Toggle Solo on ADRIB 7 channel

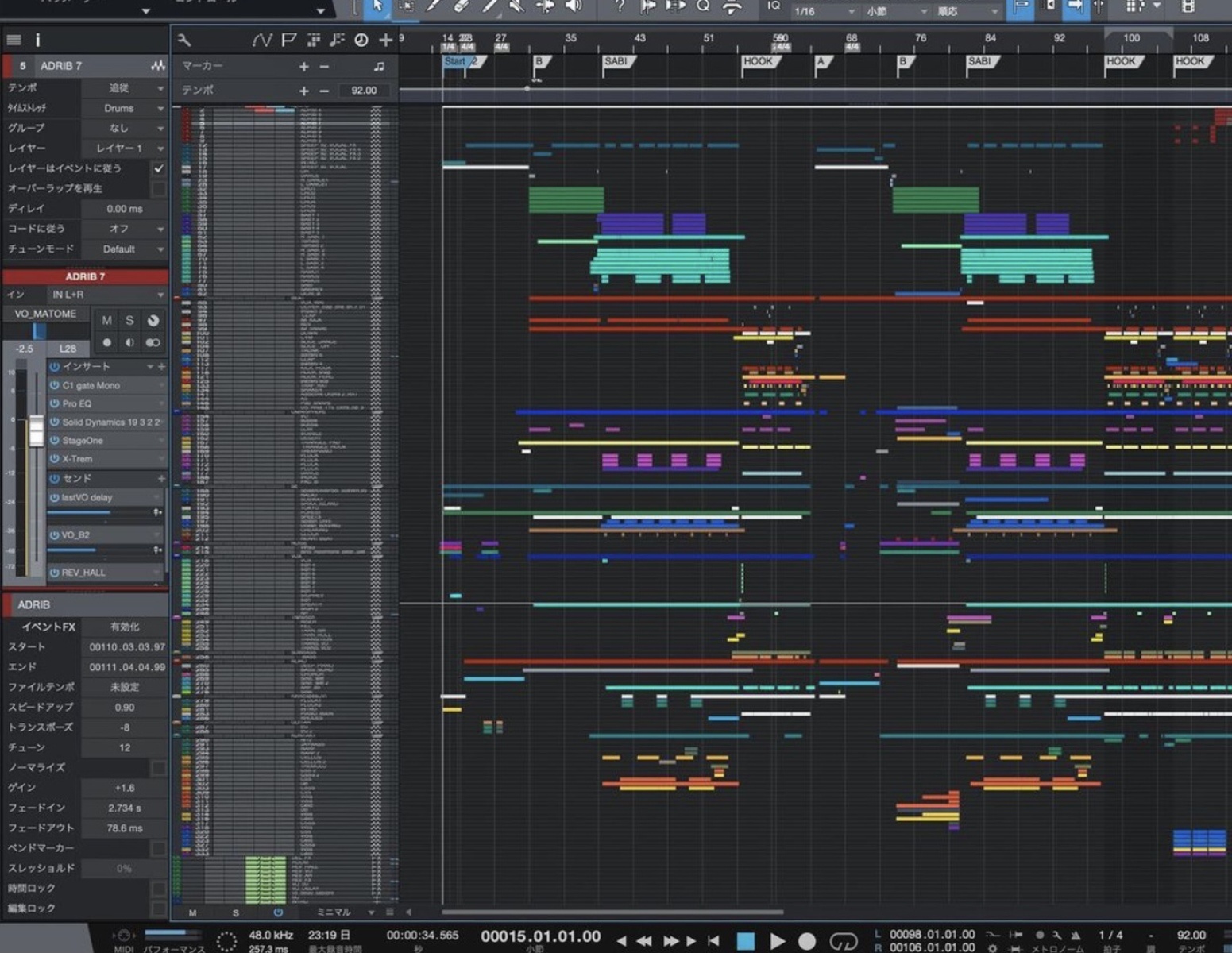coord(129,321)
